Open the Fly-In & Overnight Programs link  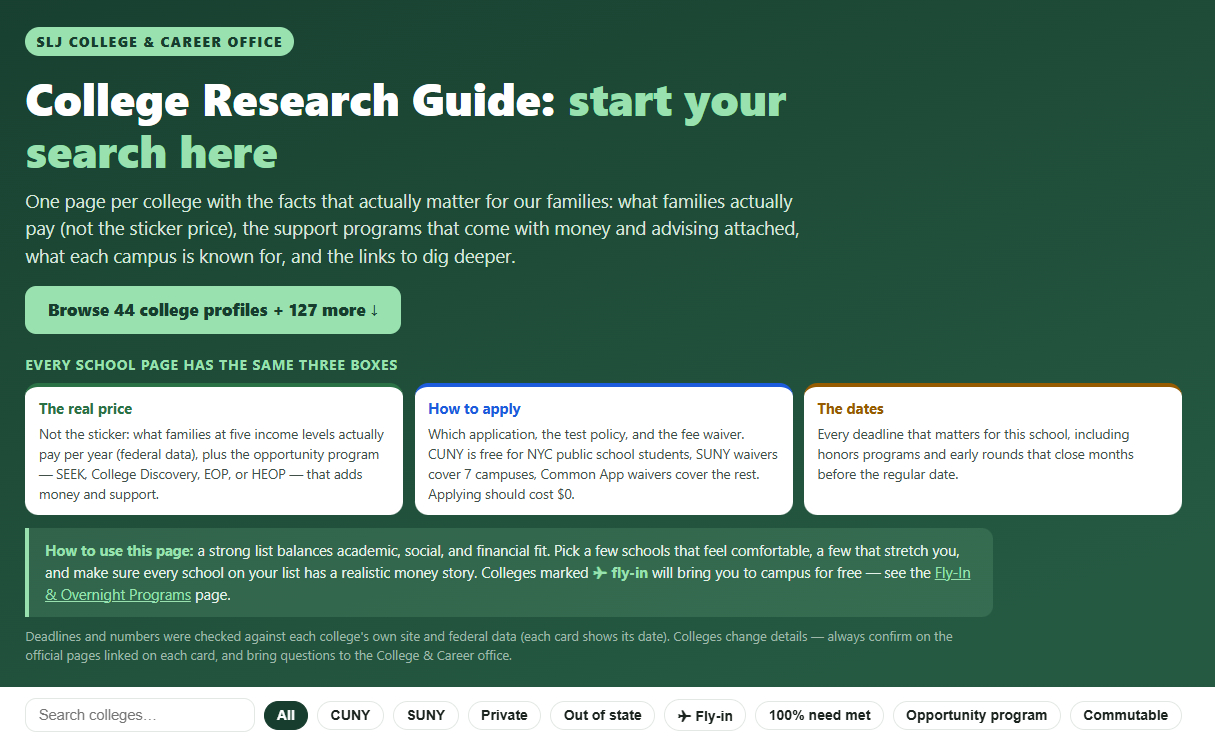507,584
